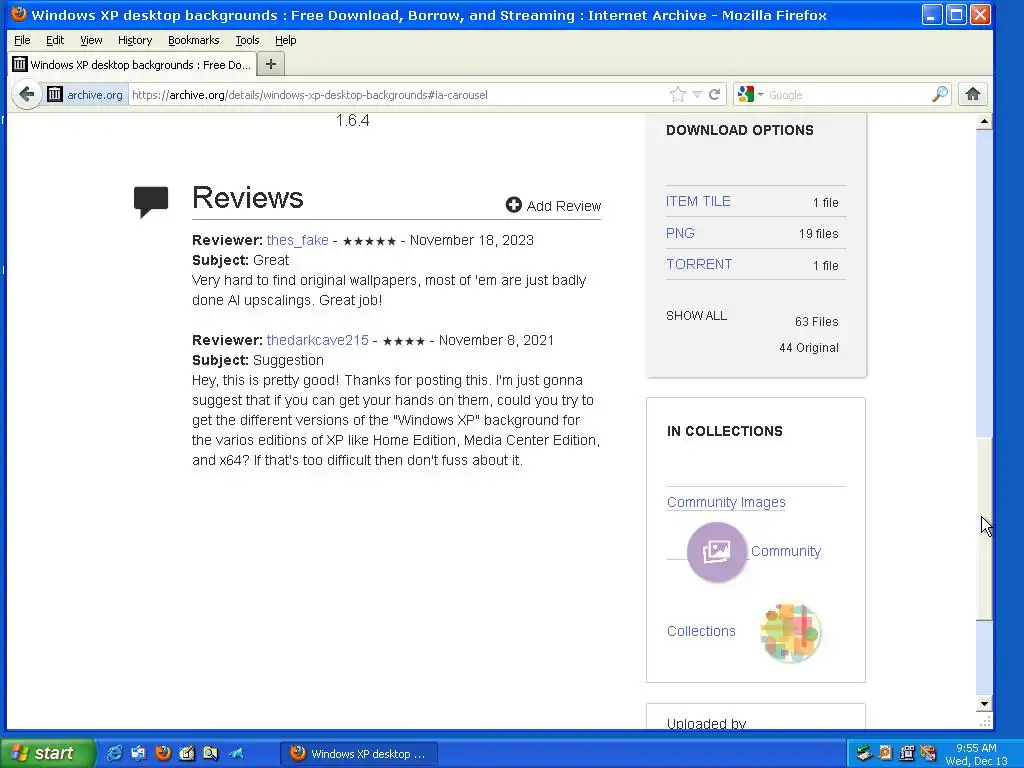The image size is (1024, 768).
Task: Click the Reviews speech bubble icon
Action: [x=151, y=202]
